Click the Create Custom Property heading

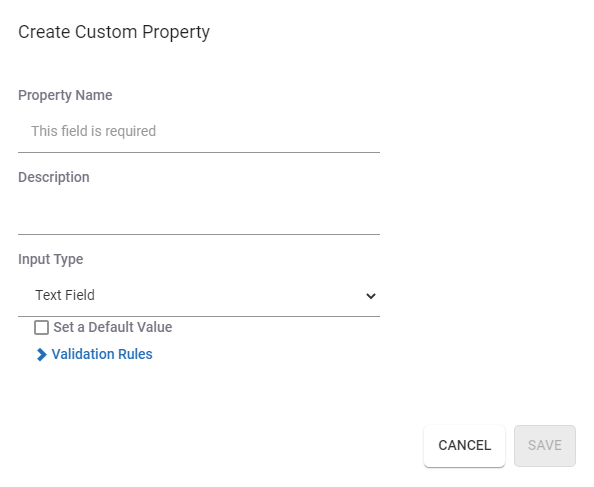(114, 32)
